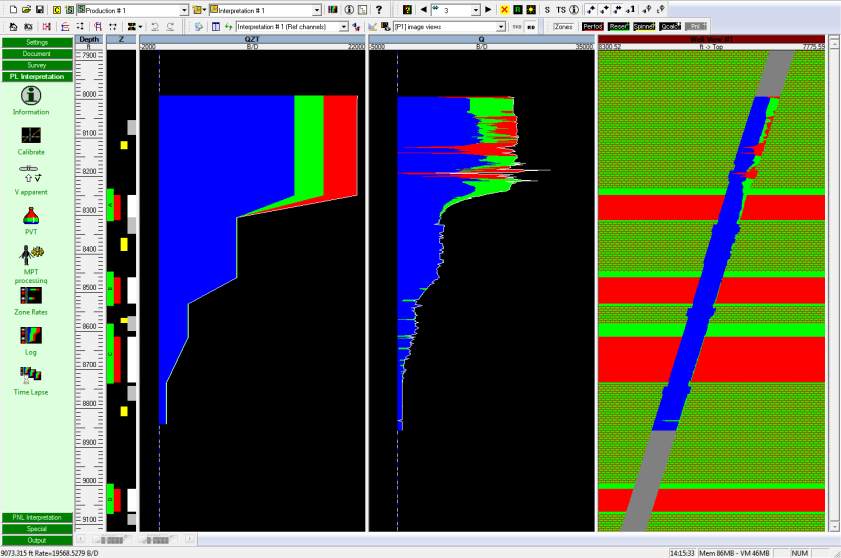841x558 pixels.
Task: Click the yellow sun-shaped toolbar icon
Action: coord(530,10)
